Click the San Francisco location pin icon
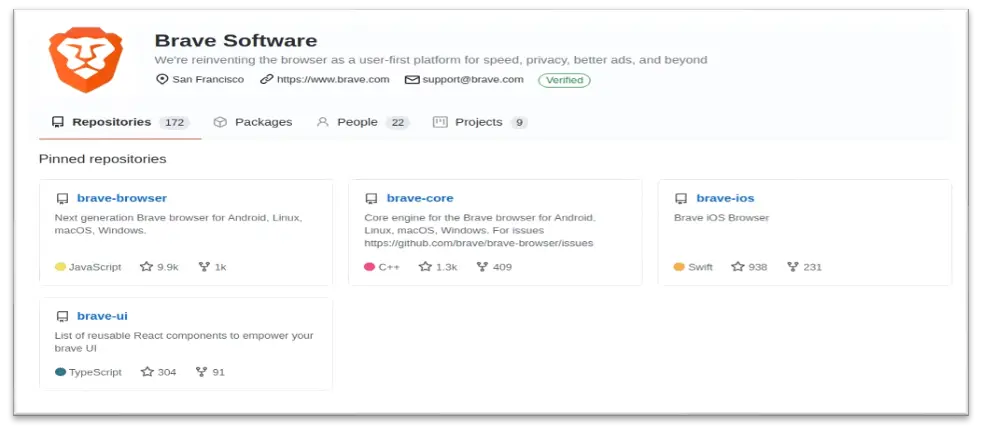The image size is (981, 431). tap(162, 80)
